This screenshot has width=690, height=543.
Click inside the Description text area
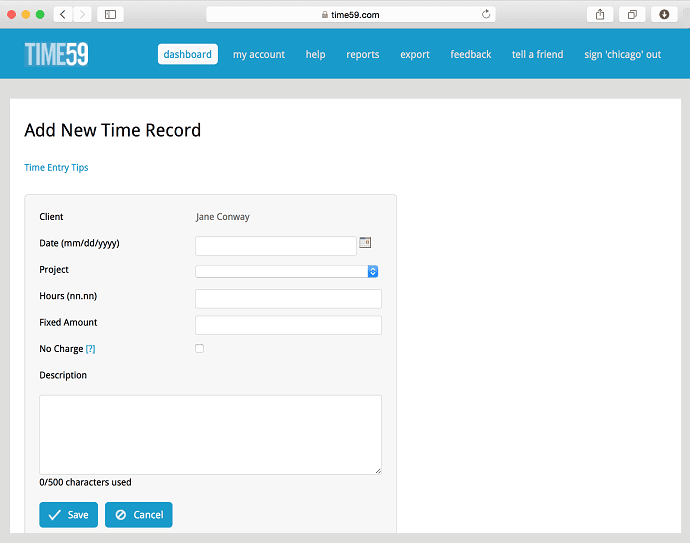(210, 434)
